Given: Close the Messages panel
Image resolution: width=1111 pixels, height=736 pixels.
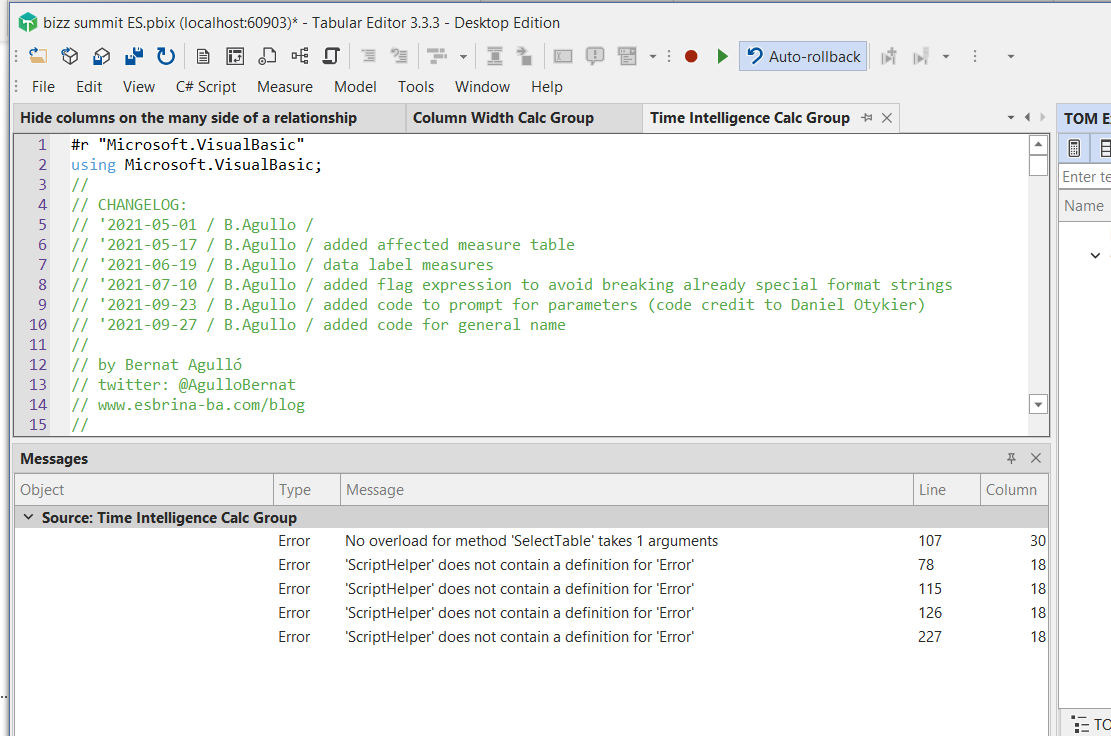Looking at the screenshot, I should coord(1036,458).
